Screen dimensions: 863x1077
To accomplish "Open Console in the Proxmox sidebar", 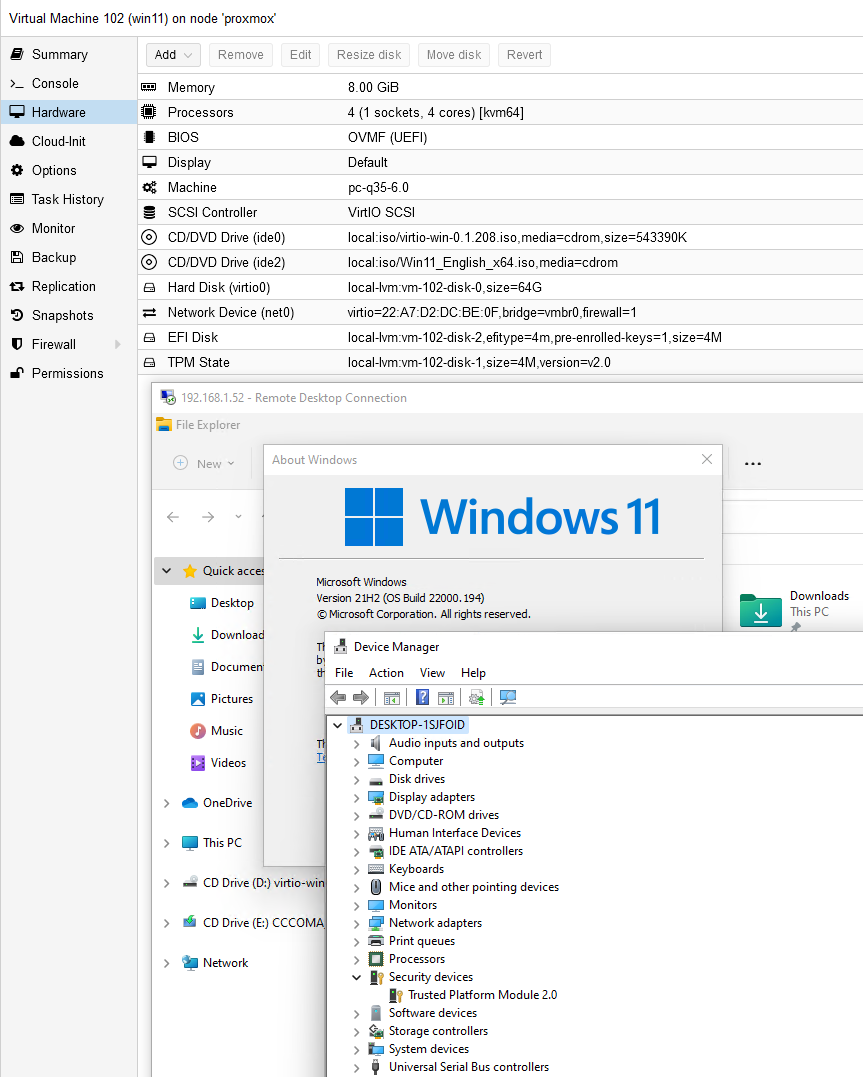I will [x=69, y=83].
